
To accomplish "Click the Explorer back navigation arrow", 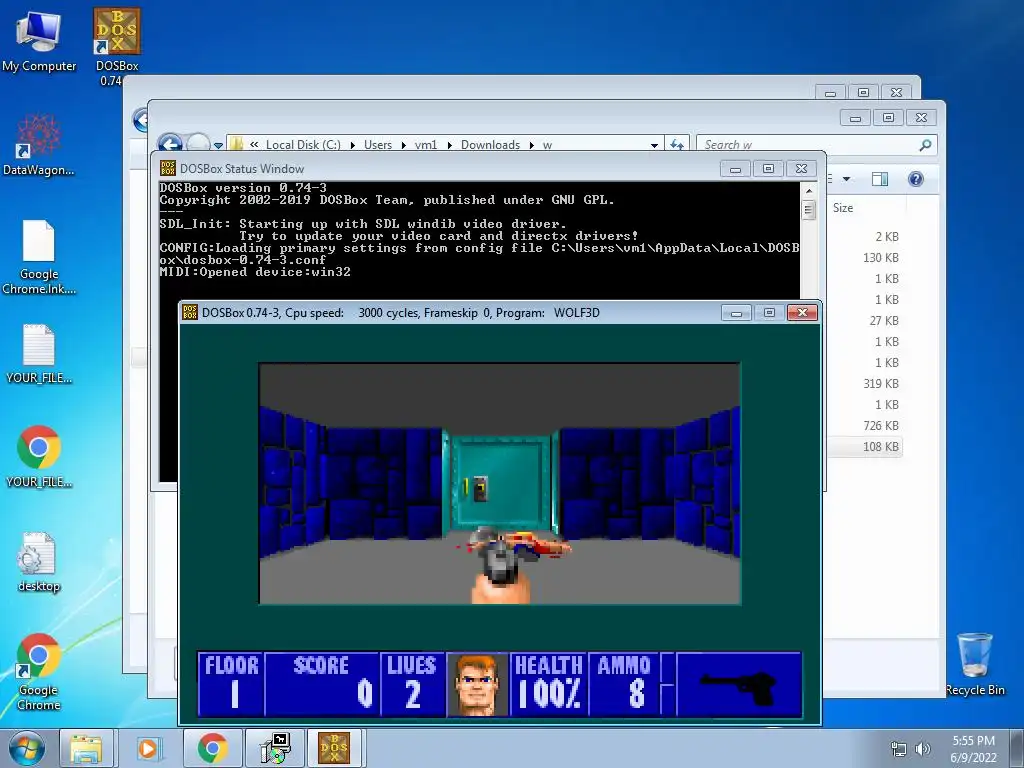I will 170,144.
